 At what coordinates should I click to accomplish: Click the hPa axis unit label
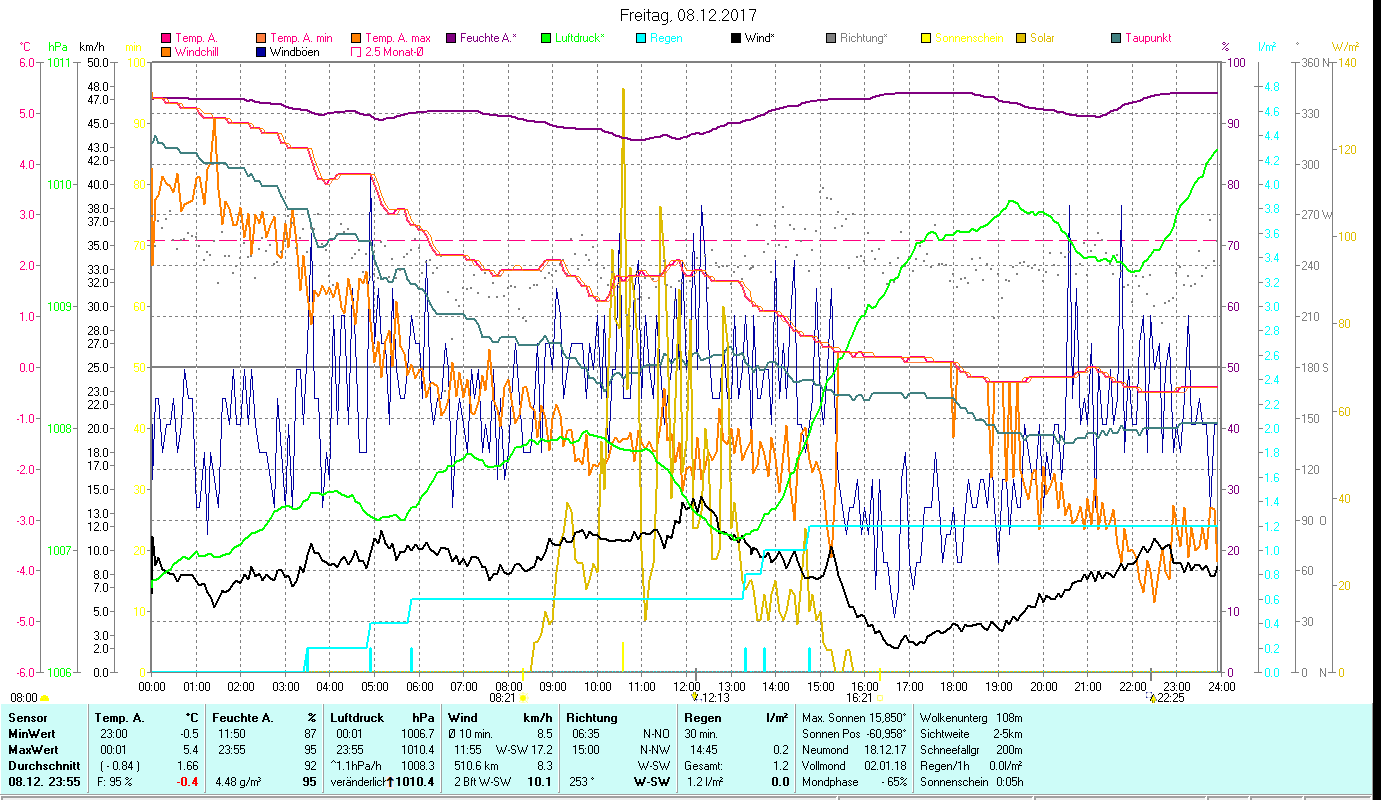58,47
